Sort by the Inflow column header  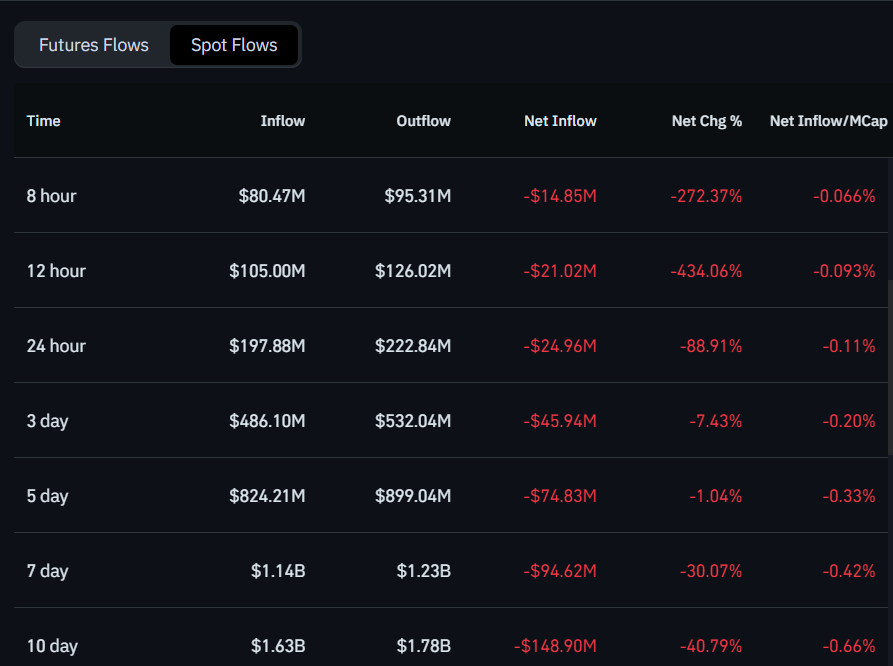point(282,121)
